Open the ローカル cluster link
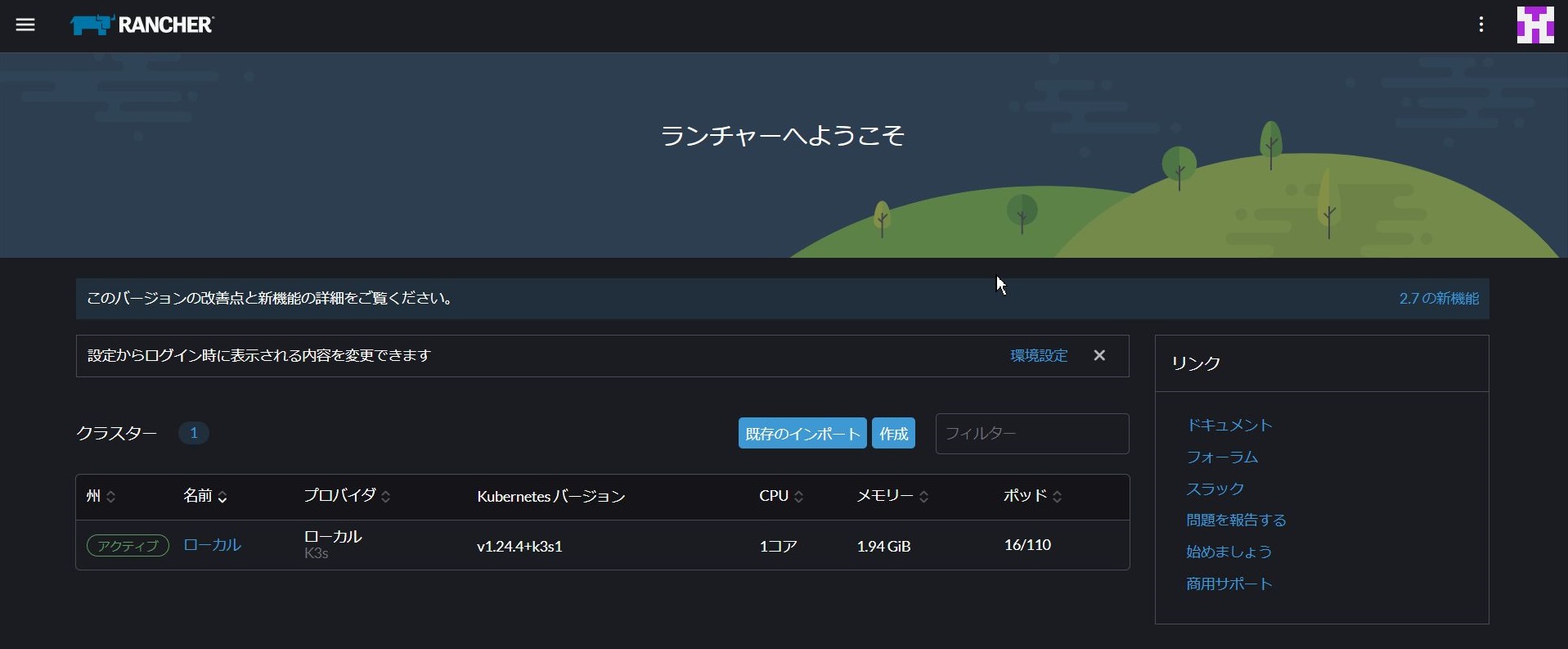Image resolution: width=1568 pixels, height=649 pixels. 212,545
